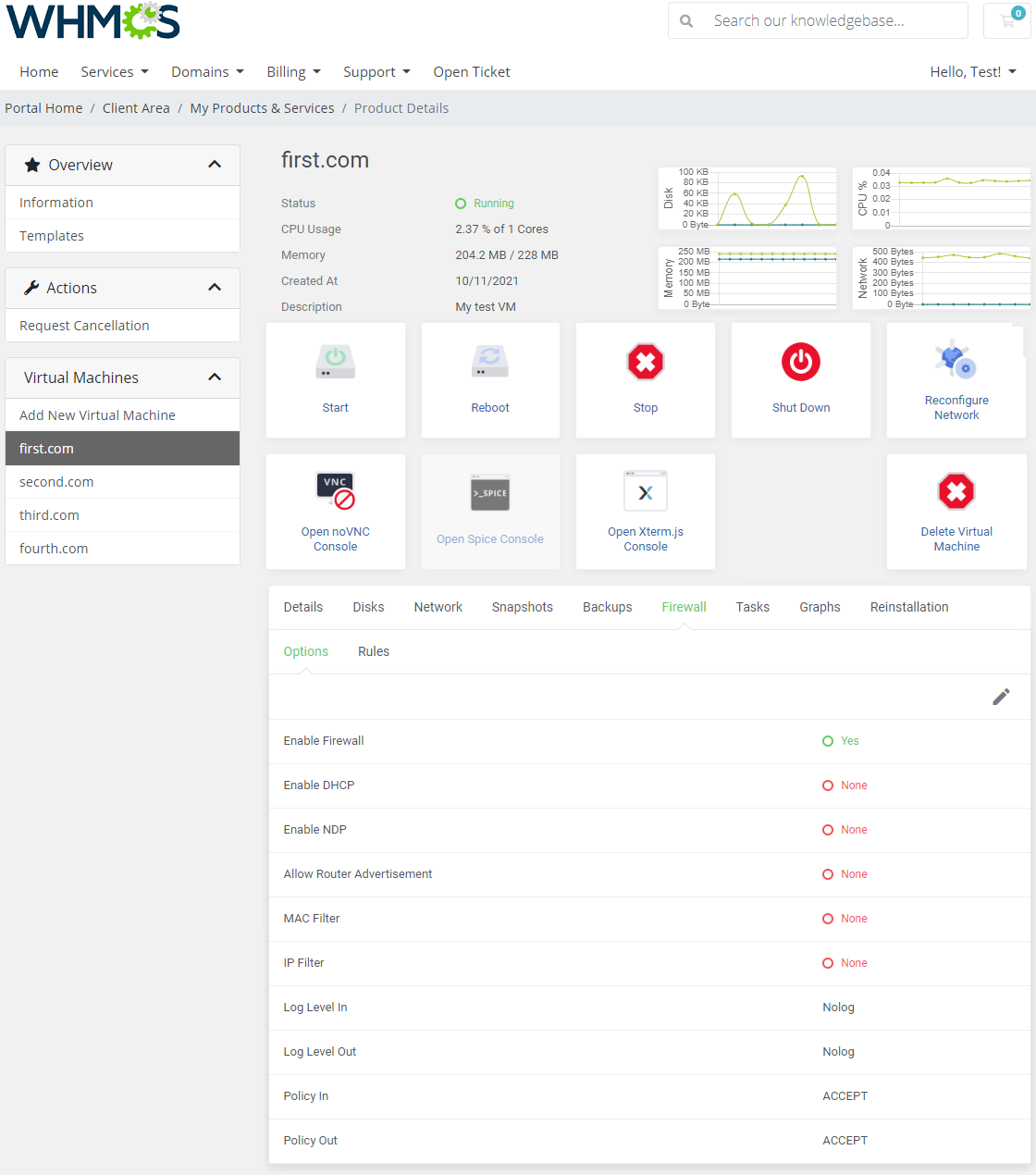
Task: Switch to the Disks tab
Action: (x=368, y=607)
